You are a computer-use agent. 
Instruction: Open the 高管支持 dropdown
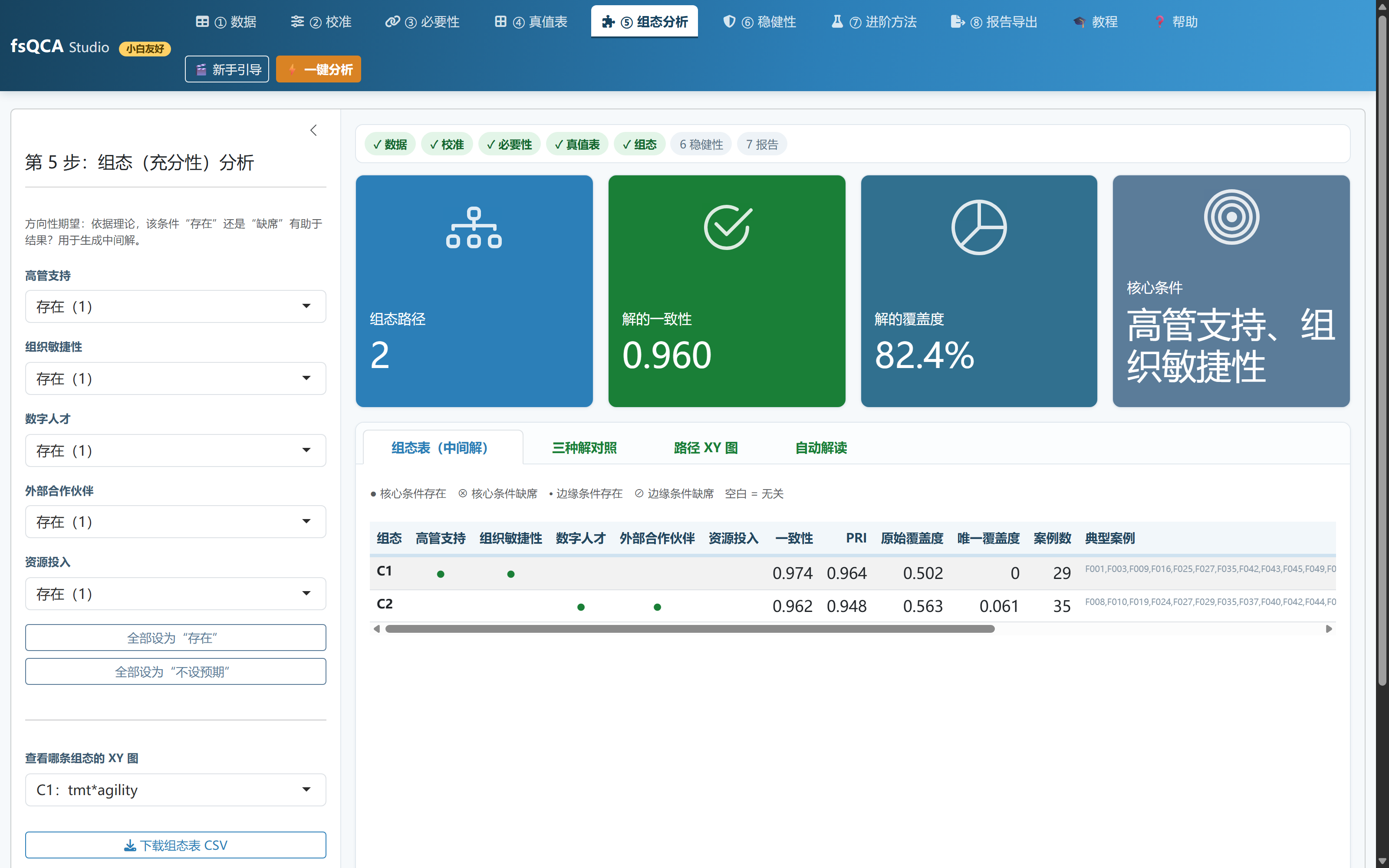[176, 306]
